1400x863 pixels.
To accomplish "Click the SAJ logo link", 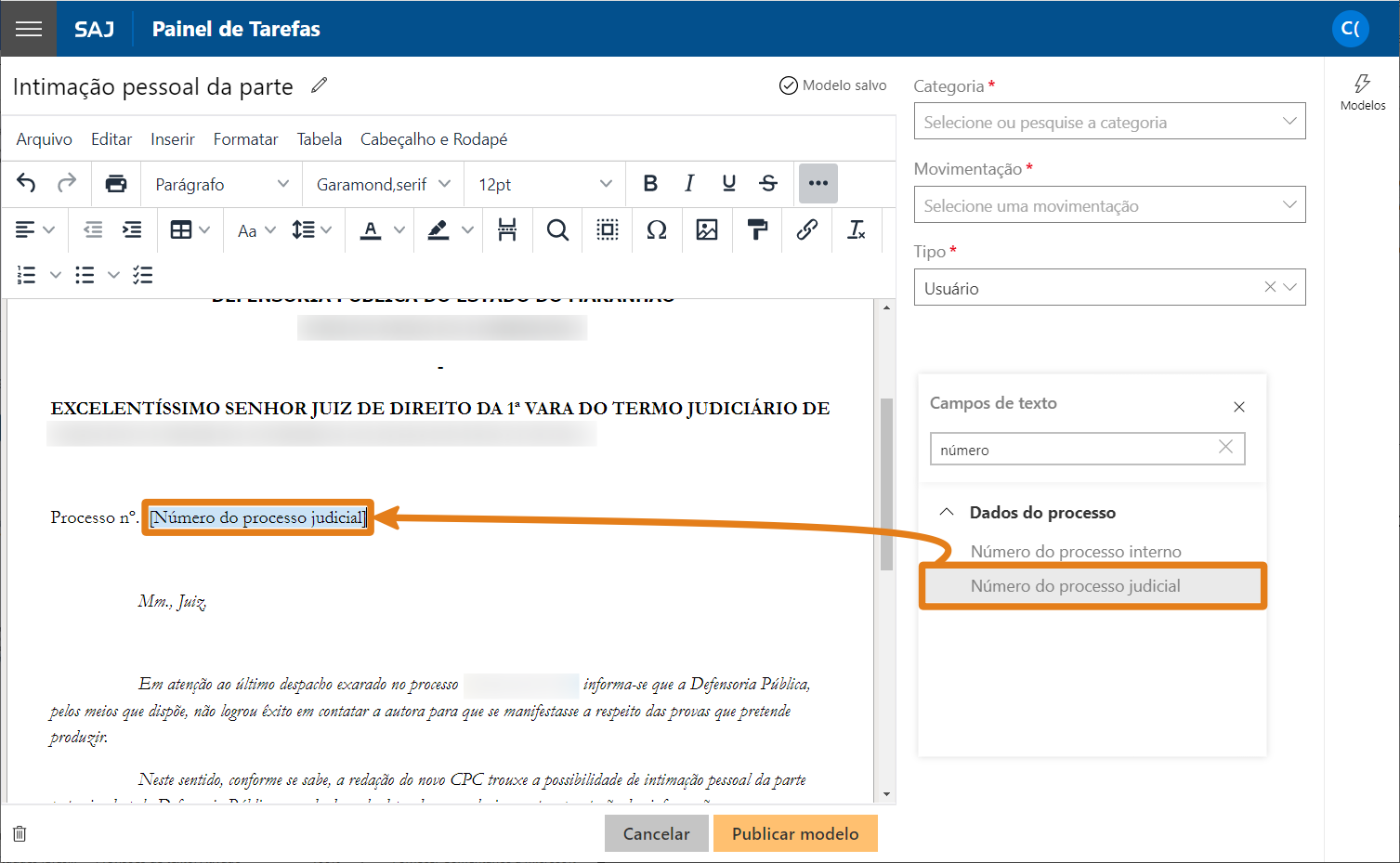I will pos(94,29).
